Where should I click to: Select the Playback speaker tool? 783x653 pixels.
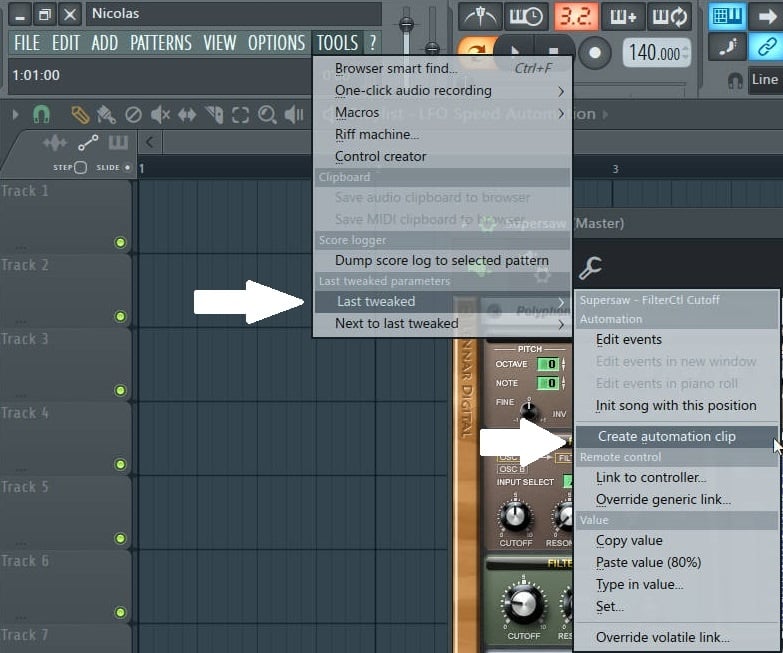[x=294, y=115]
